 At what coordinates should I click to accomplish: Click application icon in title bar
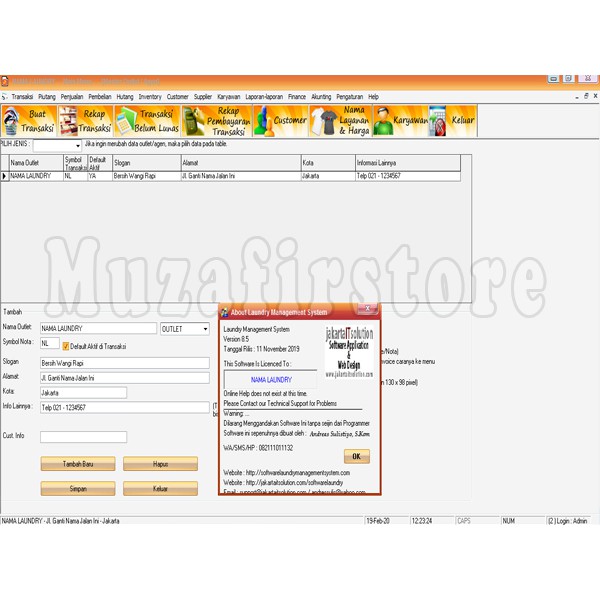pyautogui.click(x=5, y=82)
